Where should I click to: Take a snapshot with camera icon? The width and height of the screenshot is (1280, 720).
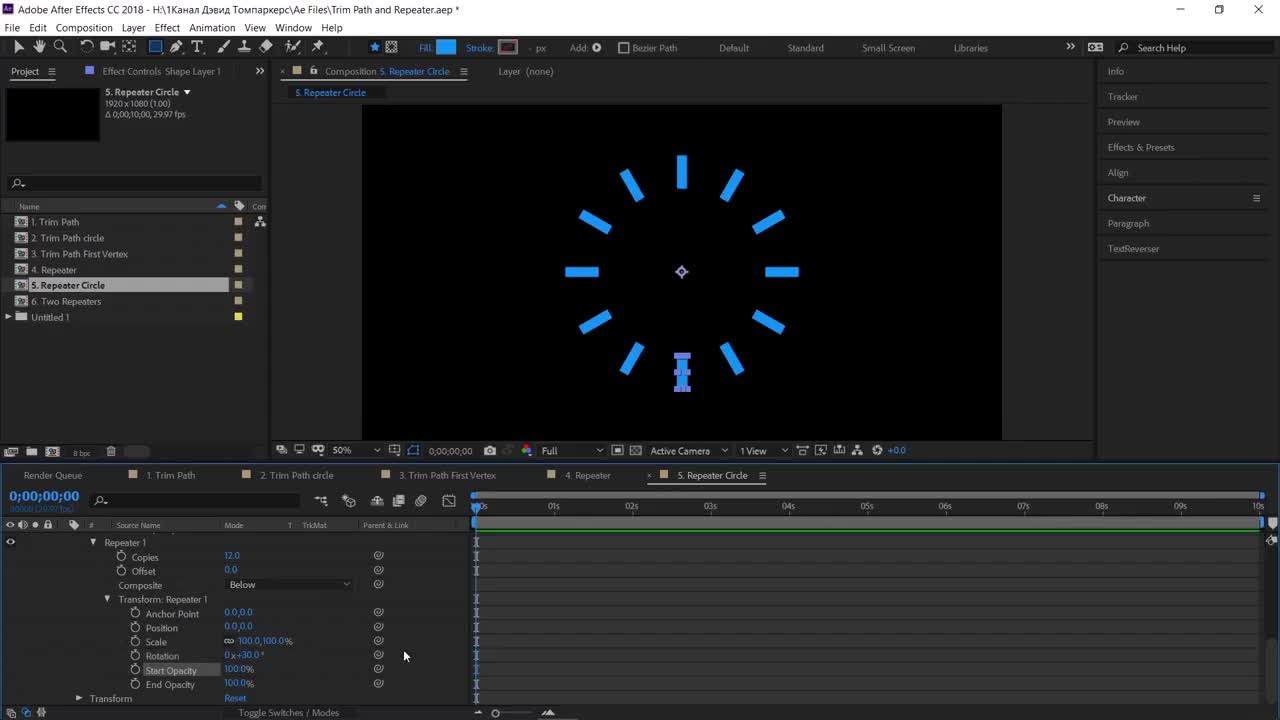pos(490,451)
